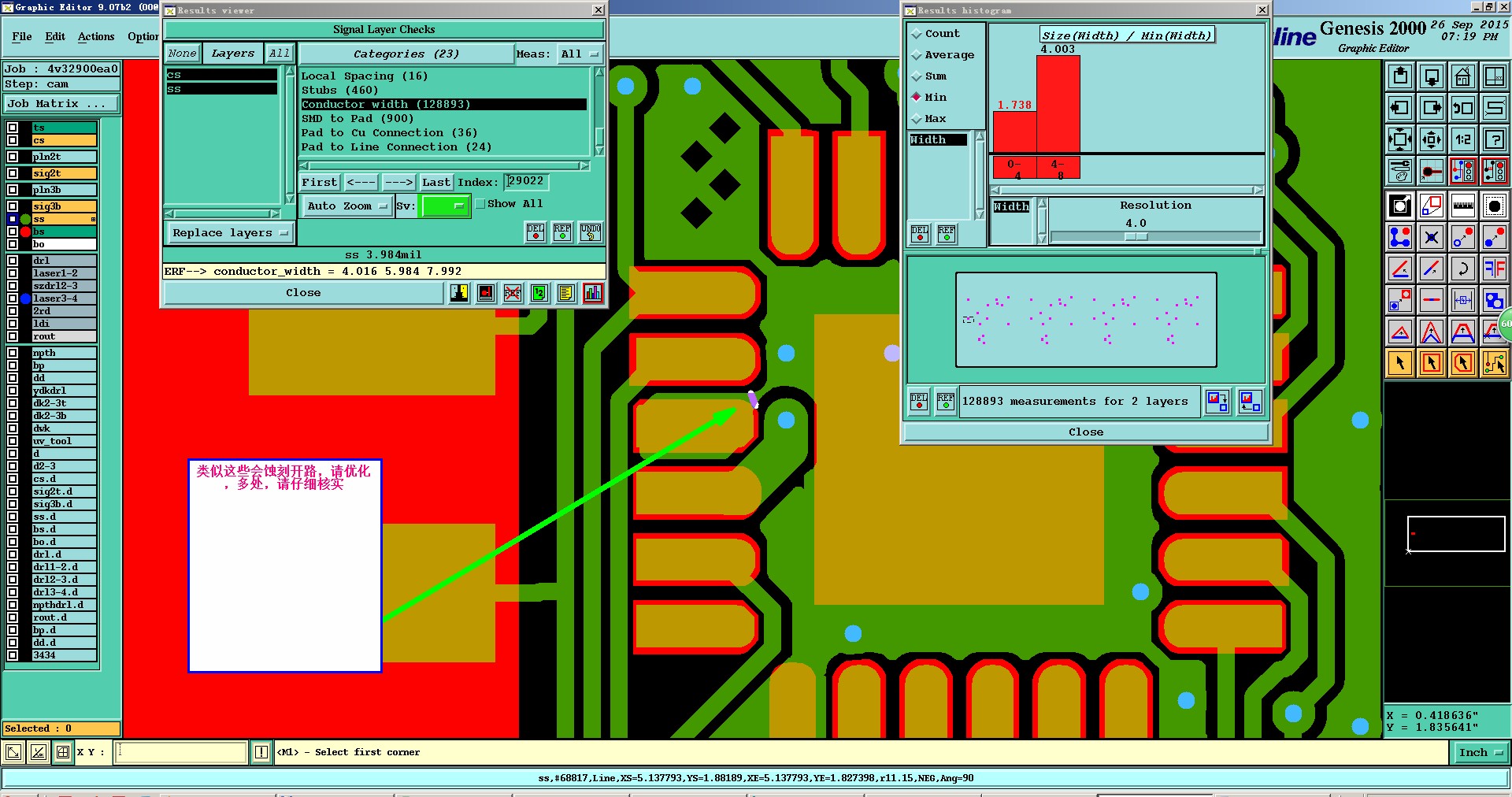This screenshot has height=797, width=1512.
Task: Click the Last result button
Action: [436, 183]
